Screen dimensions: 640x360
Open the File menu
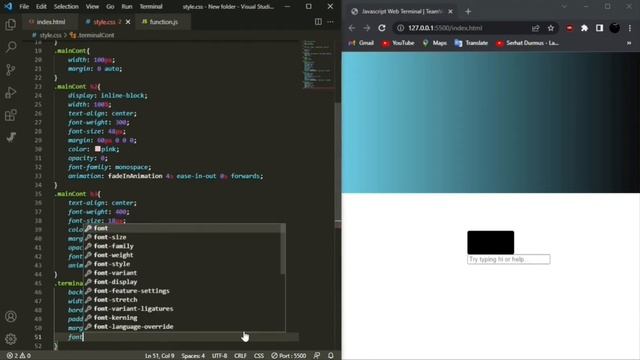[24, 7]
